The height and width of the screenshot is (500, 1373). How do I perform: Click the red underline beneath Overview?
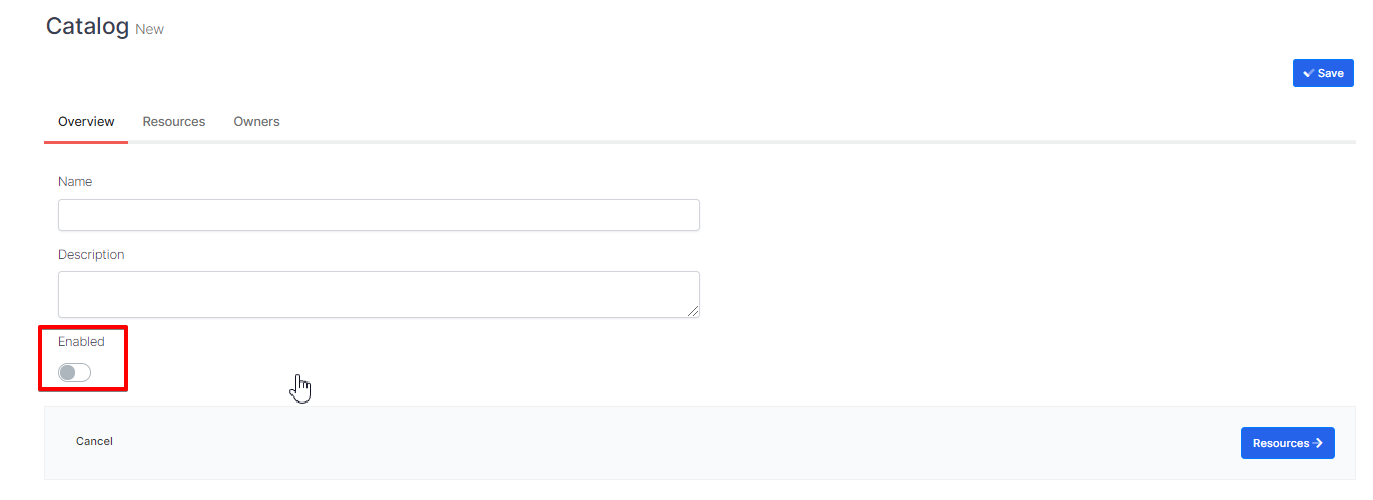(x=86, y=142)
